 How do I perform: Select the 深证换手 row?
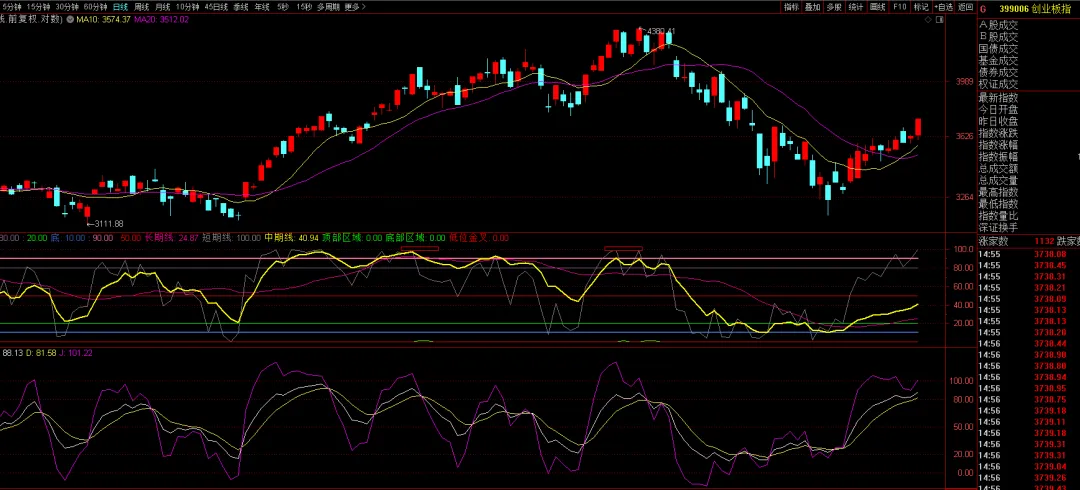pyautogui.click(x=998, y=227)
